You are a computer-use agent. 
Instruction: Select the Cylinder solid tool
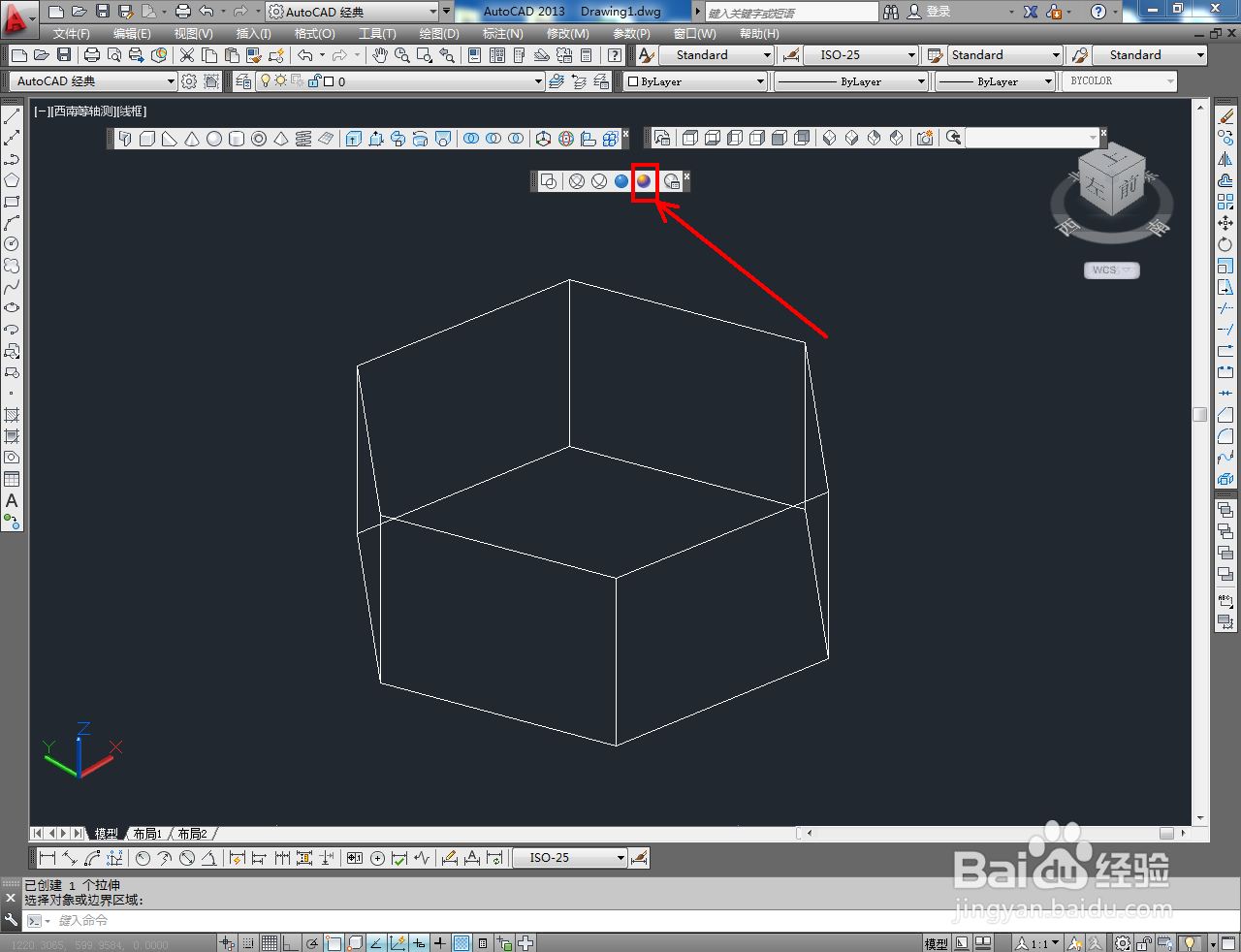coord(237,139)
